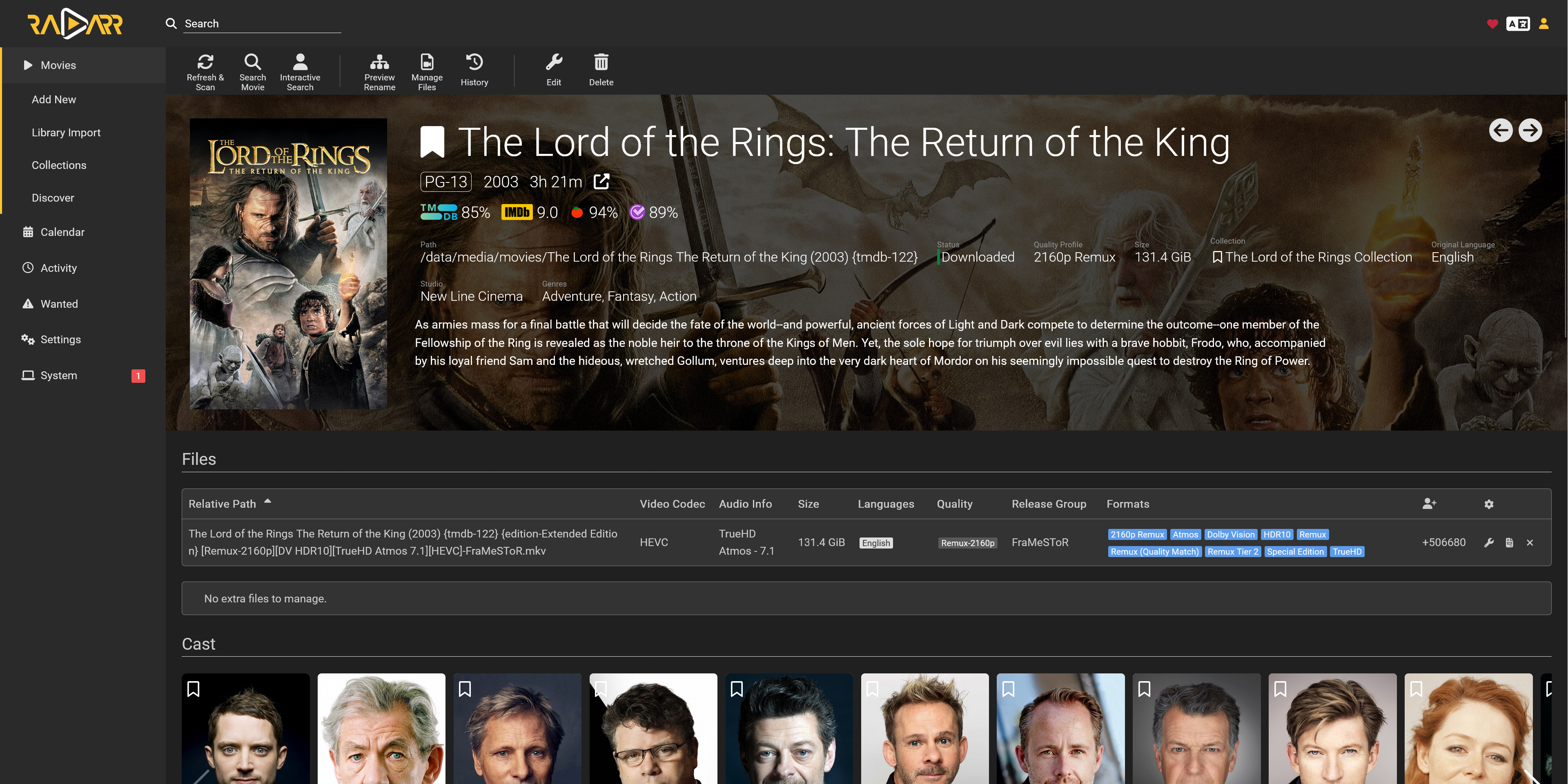Open the white-haired actor's cast photo

pos(382,728)
